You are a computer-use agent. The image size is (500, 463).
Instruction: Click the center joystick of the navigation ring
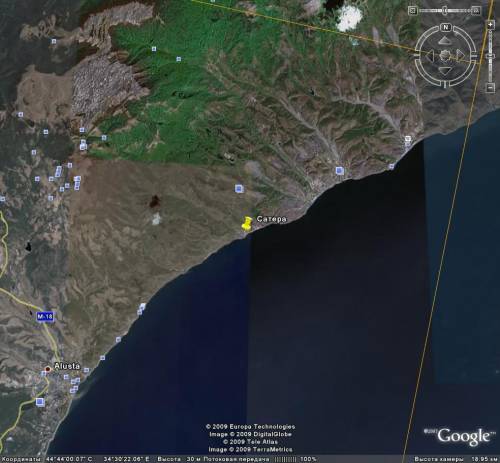445,55
